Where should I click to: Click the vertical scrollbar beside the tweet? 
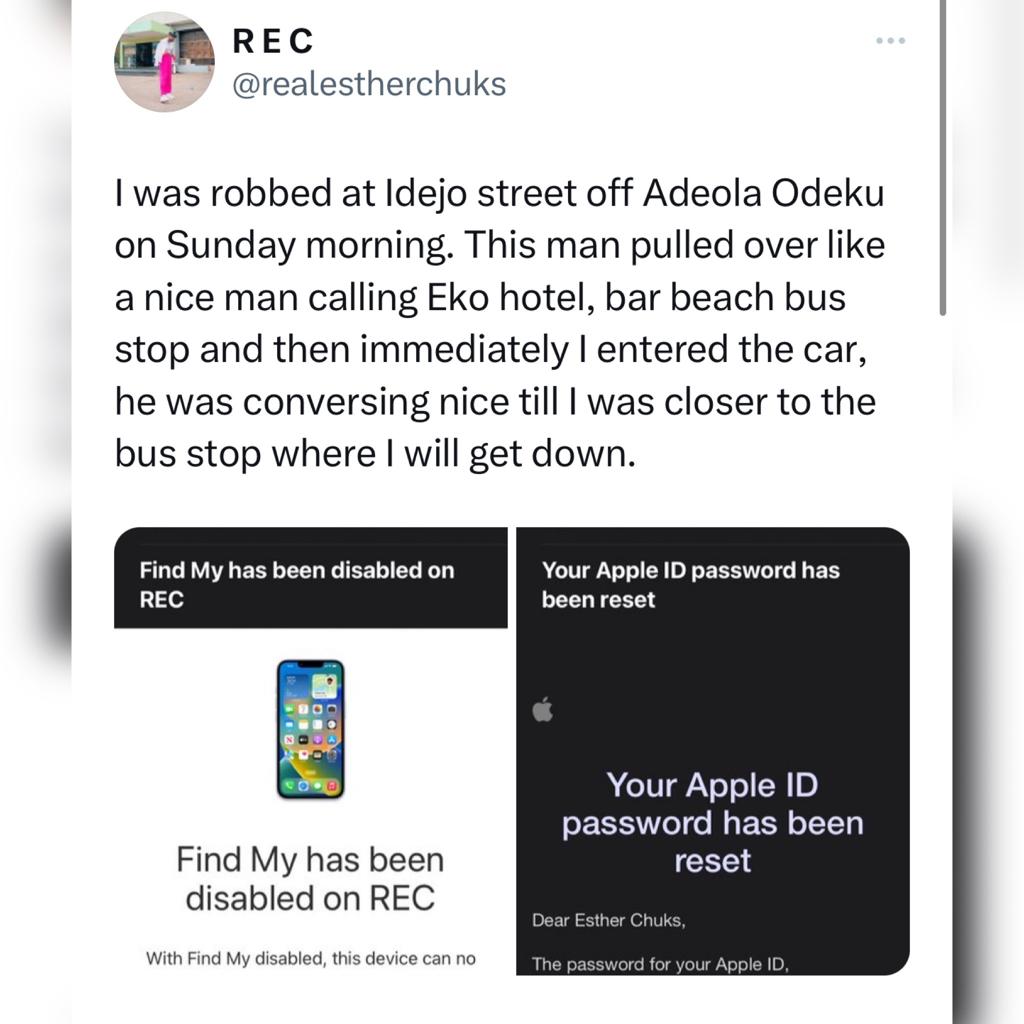point(942,160)
